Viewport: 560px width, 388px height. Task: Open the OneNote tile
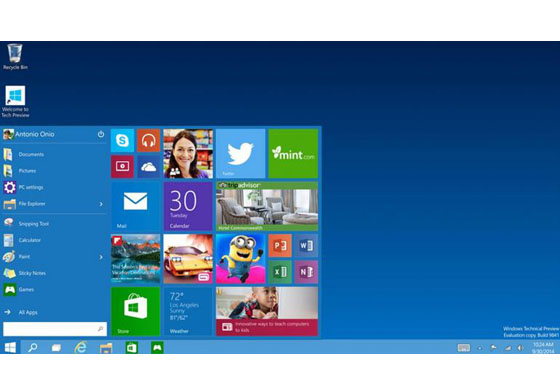(x=306, y=272)
